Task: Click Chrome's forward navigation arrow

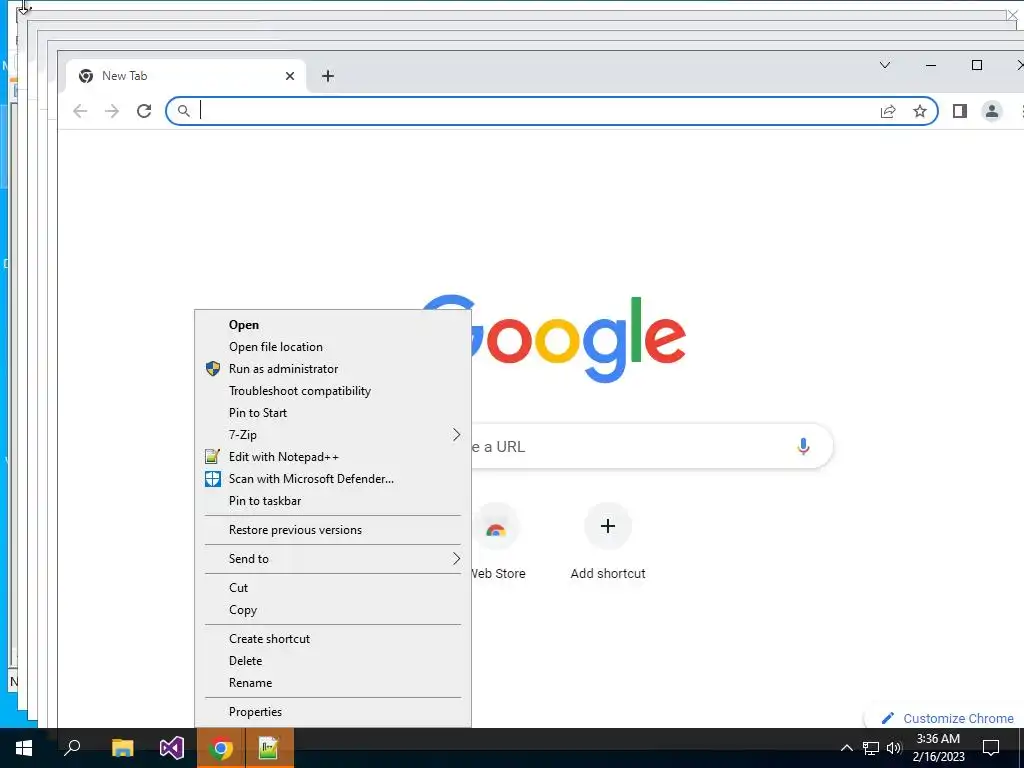Action: point(112,111)
